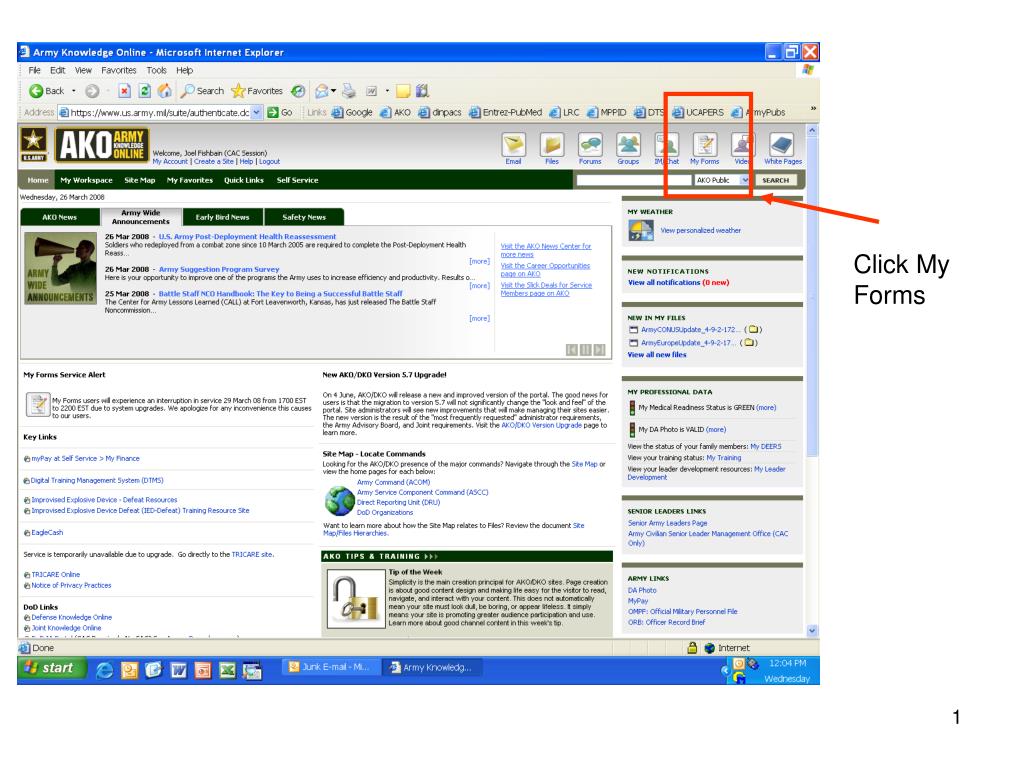Click the IE History button
Viewport: 1024px width, 768px height.
pos(298,91)
